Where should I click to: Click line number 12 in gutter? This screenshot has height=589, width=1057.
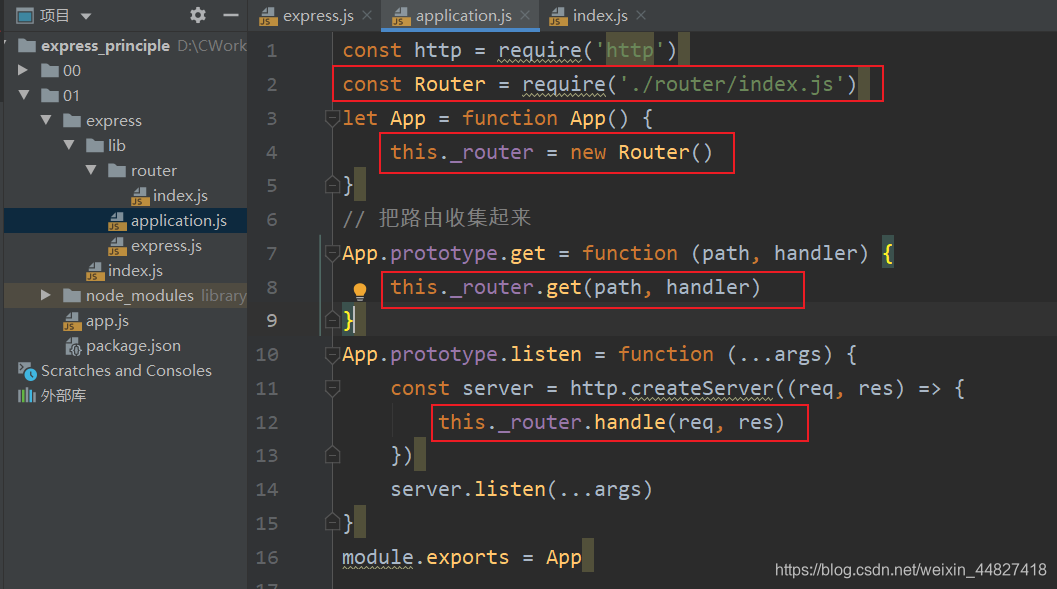(x=267, y=423)
